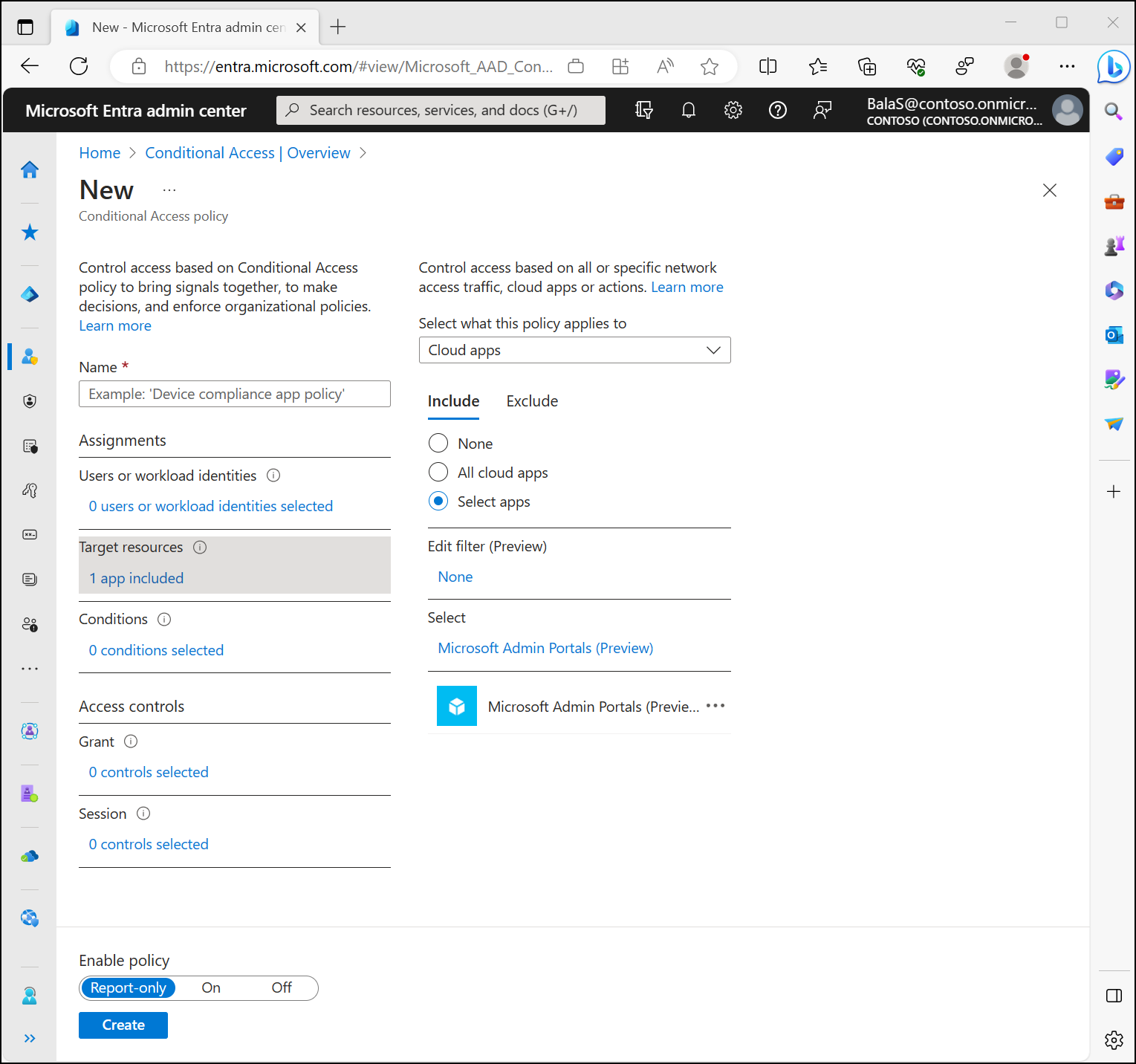Click inside the policy Name field
Screen dimensions: 1136x1064
coord(234,394)
